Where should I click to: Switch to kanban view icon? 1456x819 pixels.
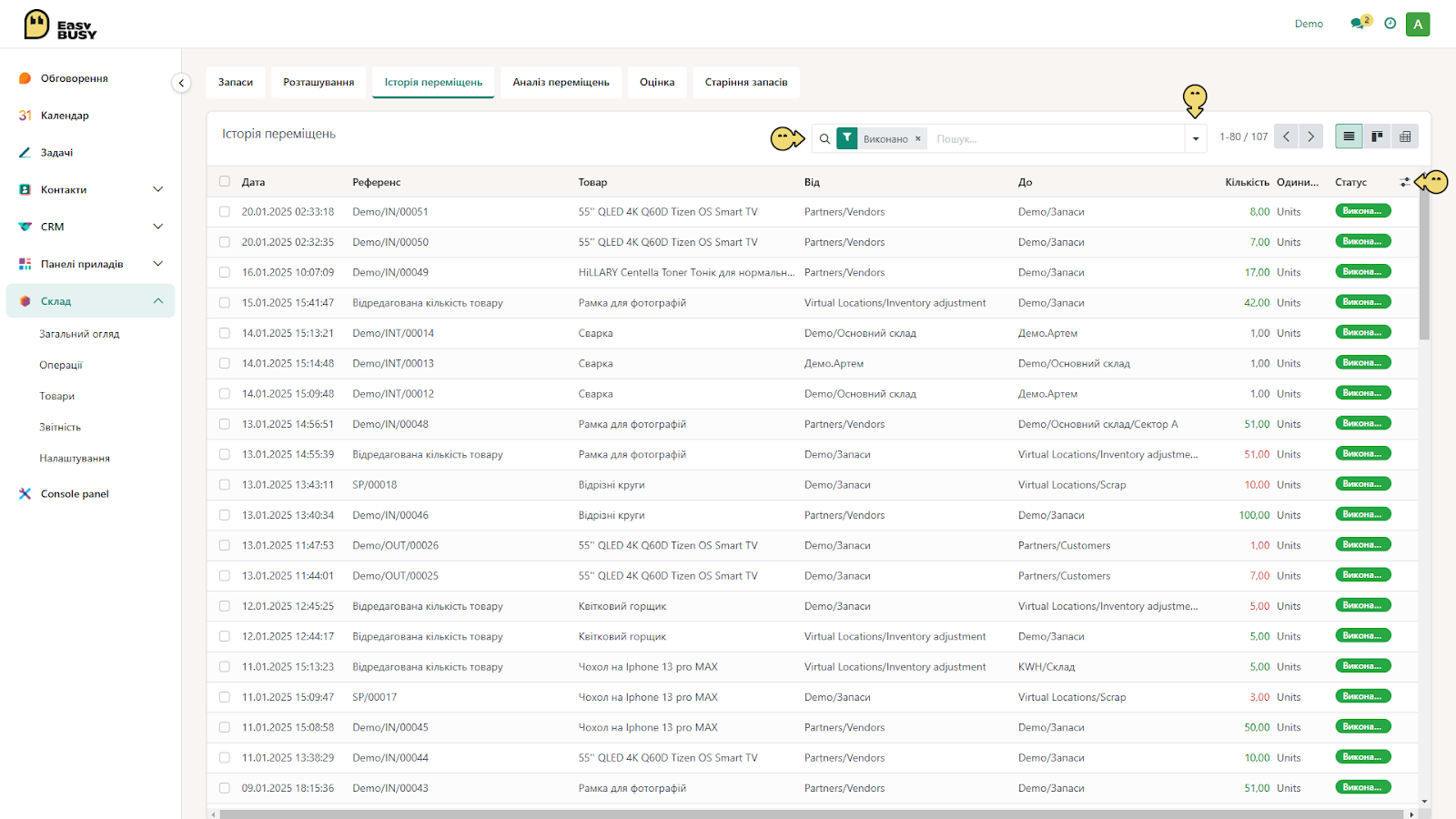click(1377, 136)
